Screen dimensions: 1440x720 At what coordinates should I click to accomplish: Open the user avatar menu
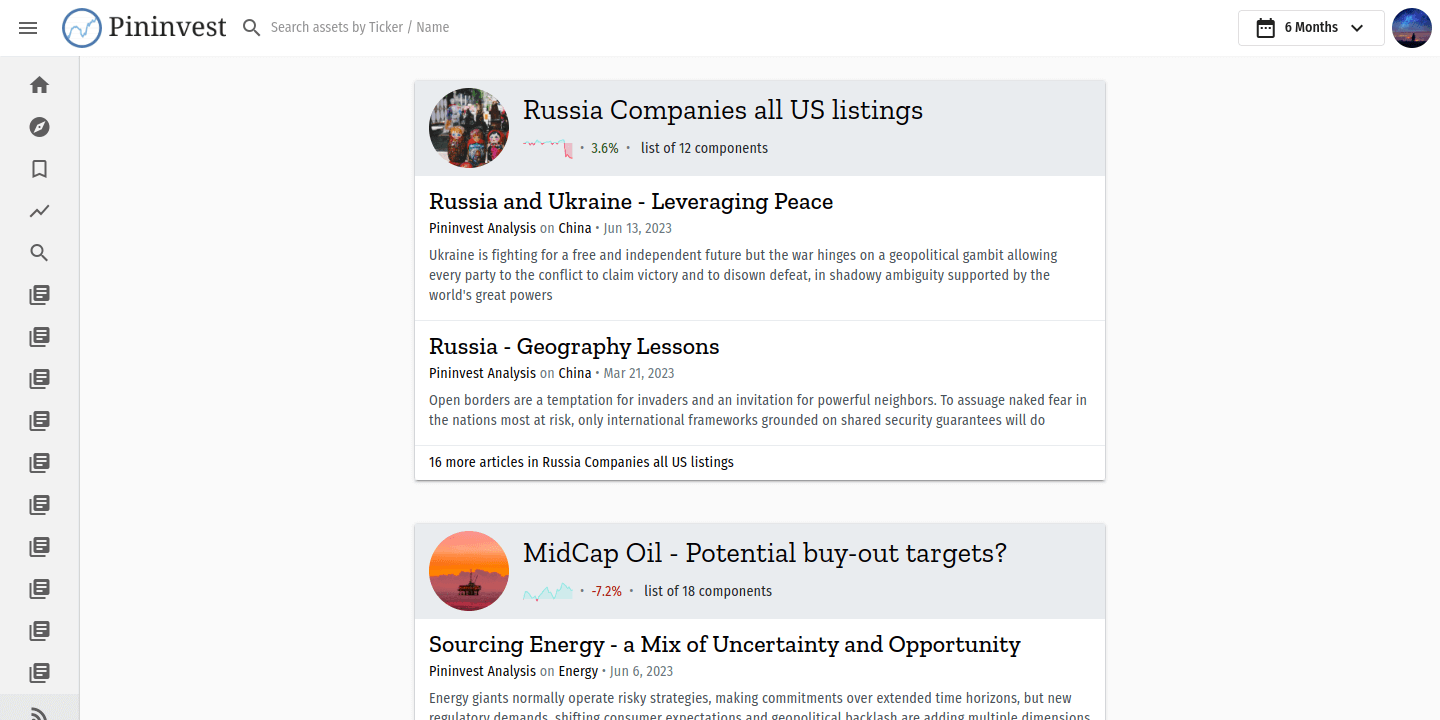point(1412,28)
